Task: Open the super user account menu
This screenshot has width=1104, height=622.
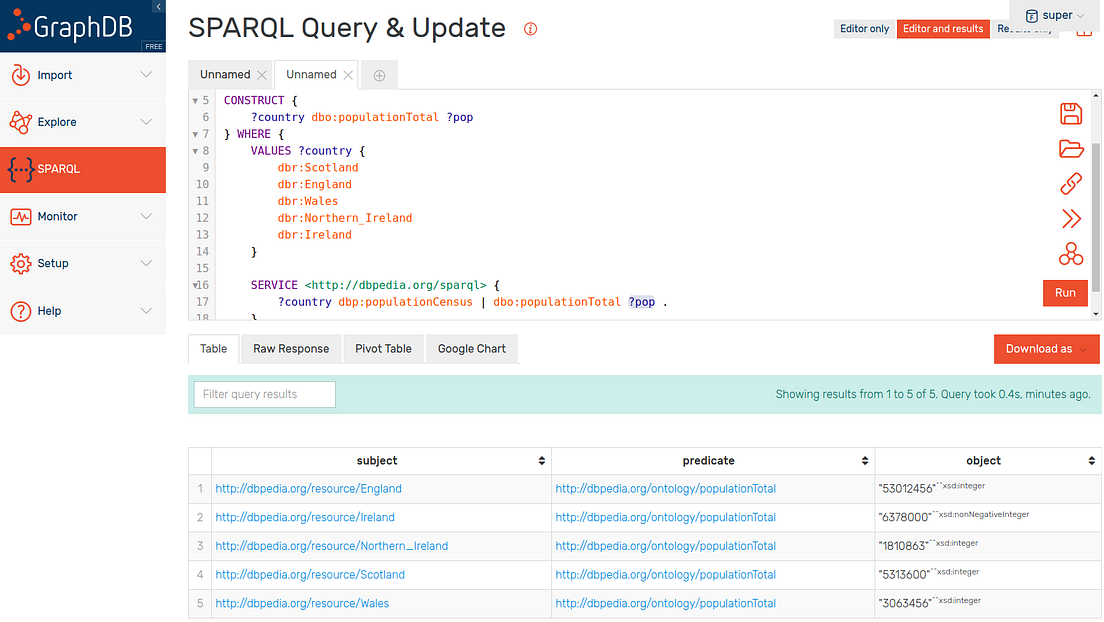Action: [x=1056, y=14]
